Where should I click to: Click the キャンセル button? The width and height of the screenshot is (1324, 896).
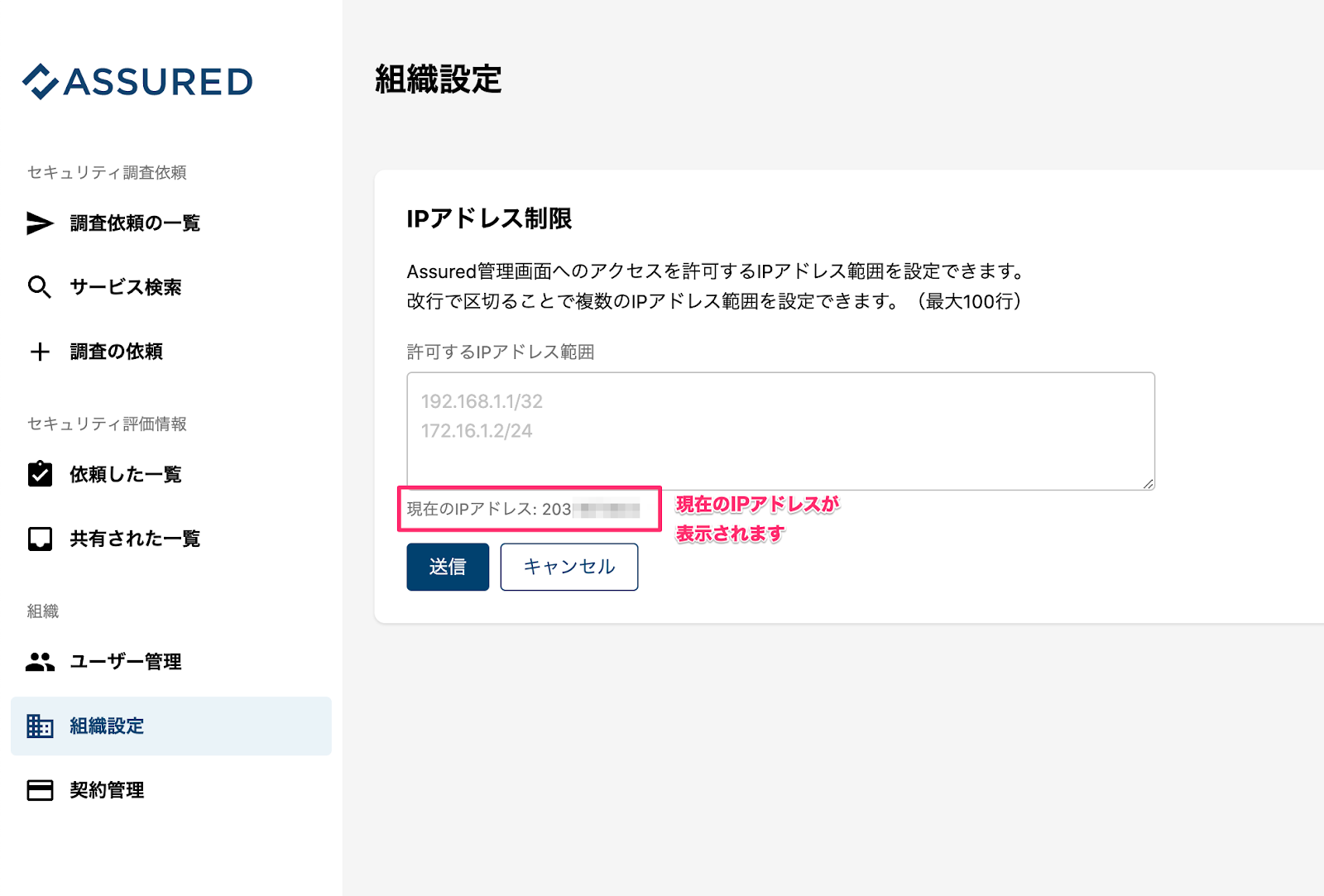pos(569,567)
